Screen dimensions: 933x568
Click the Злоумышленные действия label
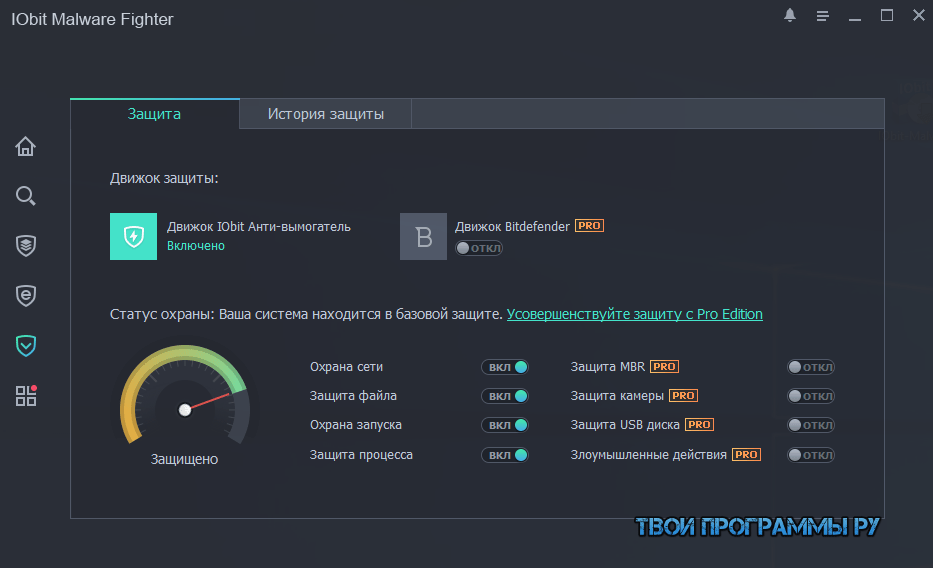pyautogui.click(x=649, y=455)
